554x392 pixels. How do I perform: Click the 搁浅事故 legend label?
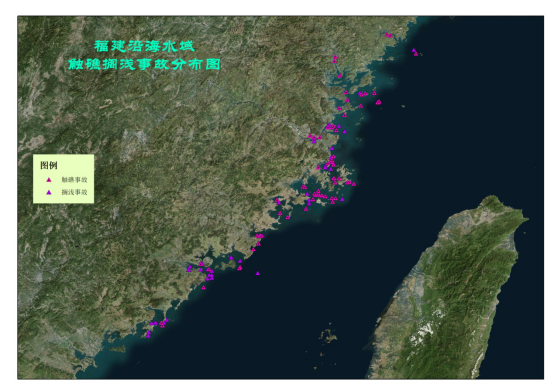click(x=74, y=192)
